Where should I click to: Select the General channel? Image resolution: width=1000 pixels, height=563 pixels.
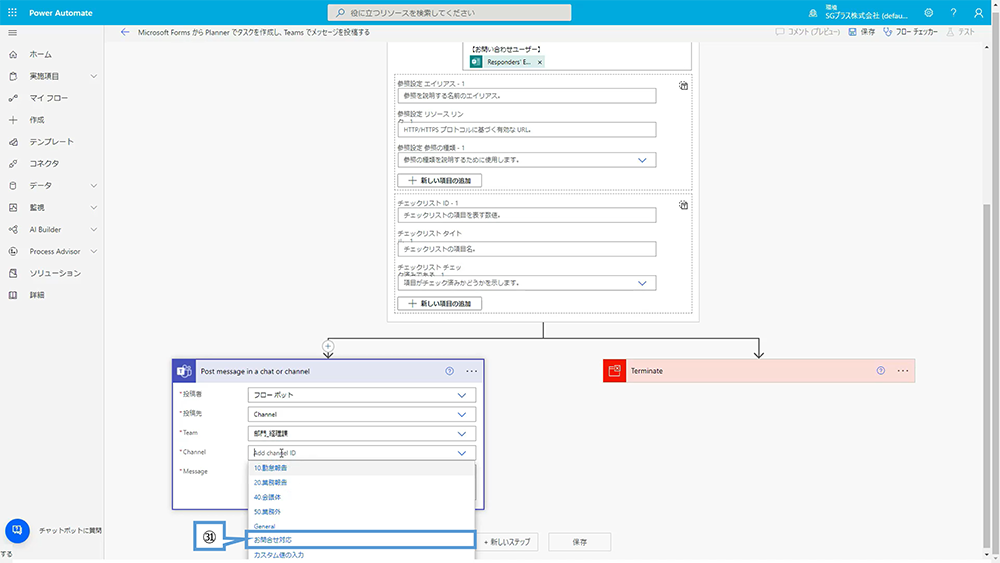click(x=361, y=526)
